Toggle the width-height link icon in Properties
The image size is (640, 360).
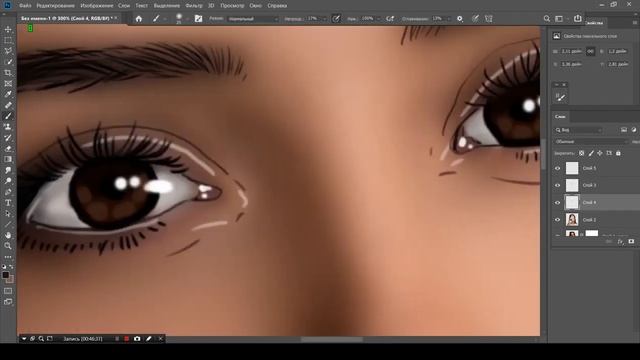(x=590, y=51)
